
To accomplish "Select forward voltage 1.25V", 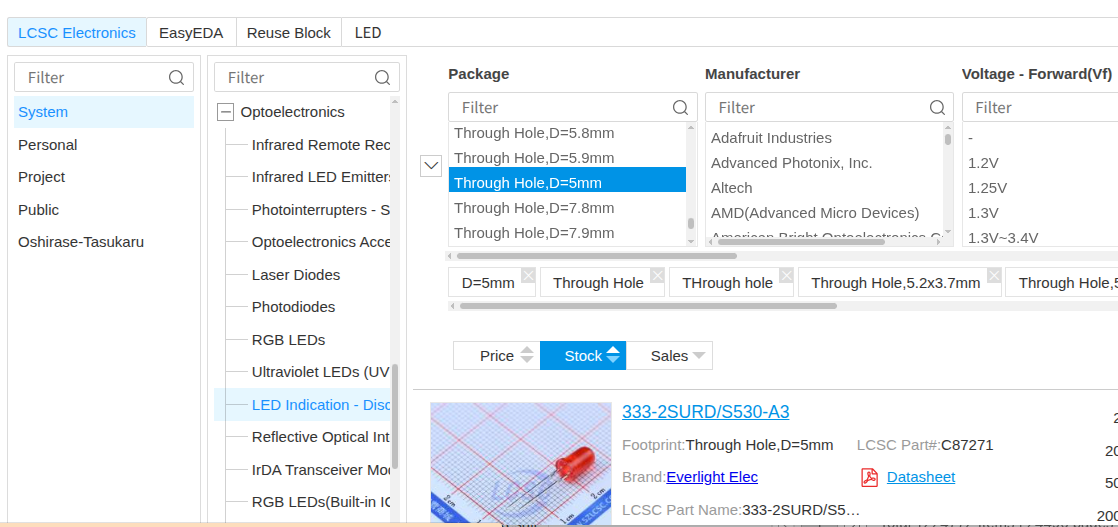I will (x=988, y=188).
